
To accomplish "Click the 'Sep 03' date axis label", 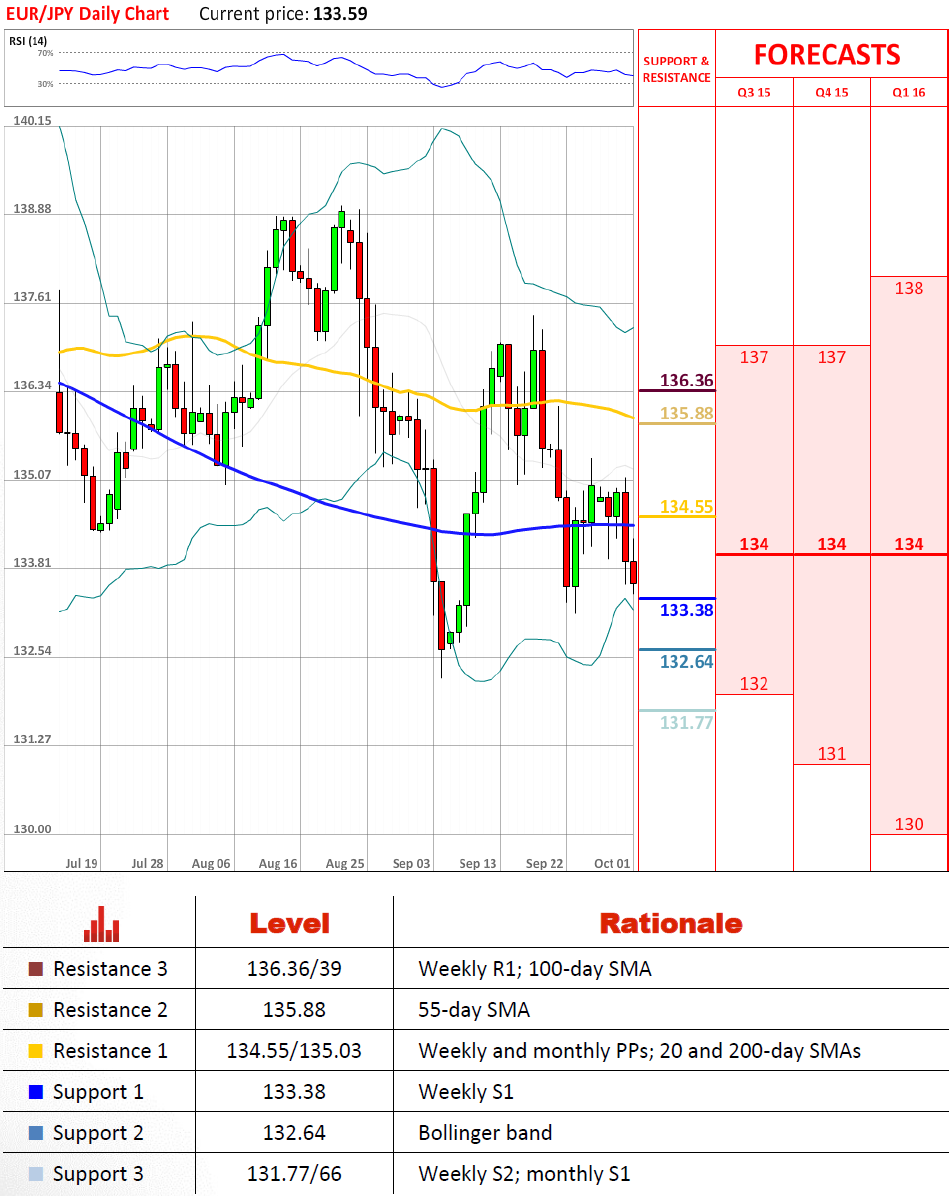I will pyautogui.click(x=412, y=863).
